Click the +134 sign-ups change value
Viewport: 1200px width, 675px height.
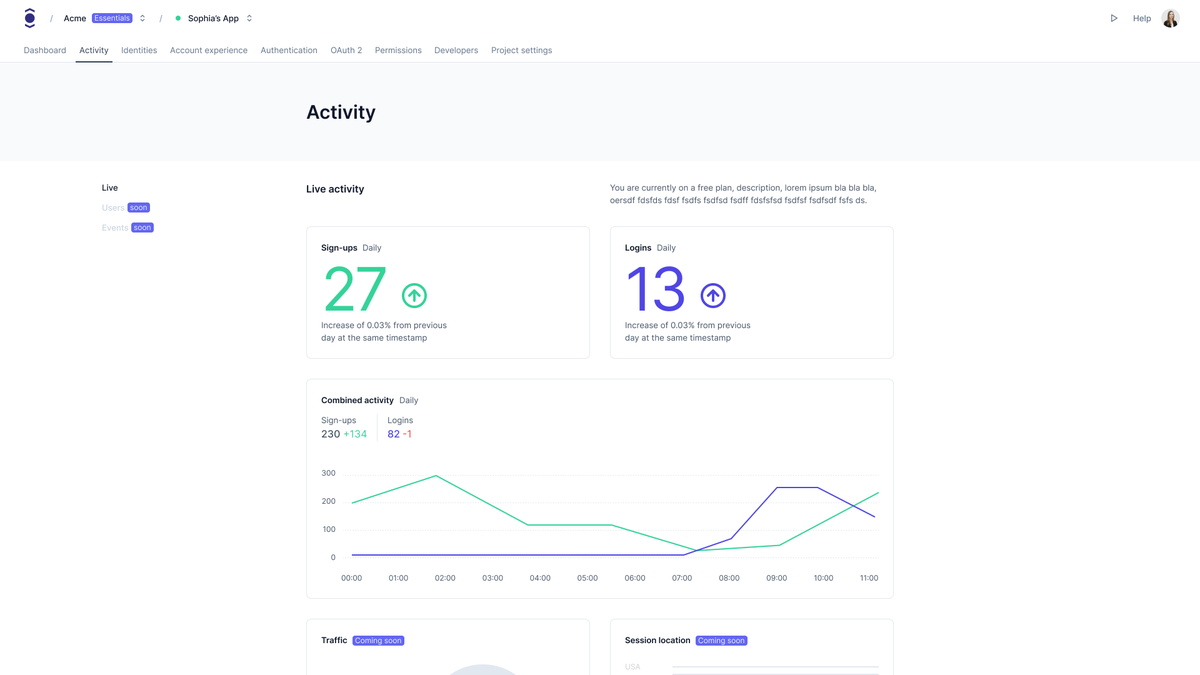[x=355, y=434]
